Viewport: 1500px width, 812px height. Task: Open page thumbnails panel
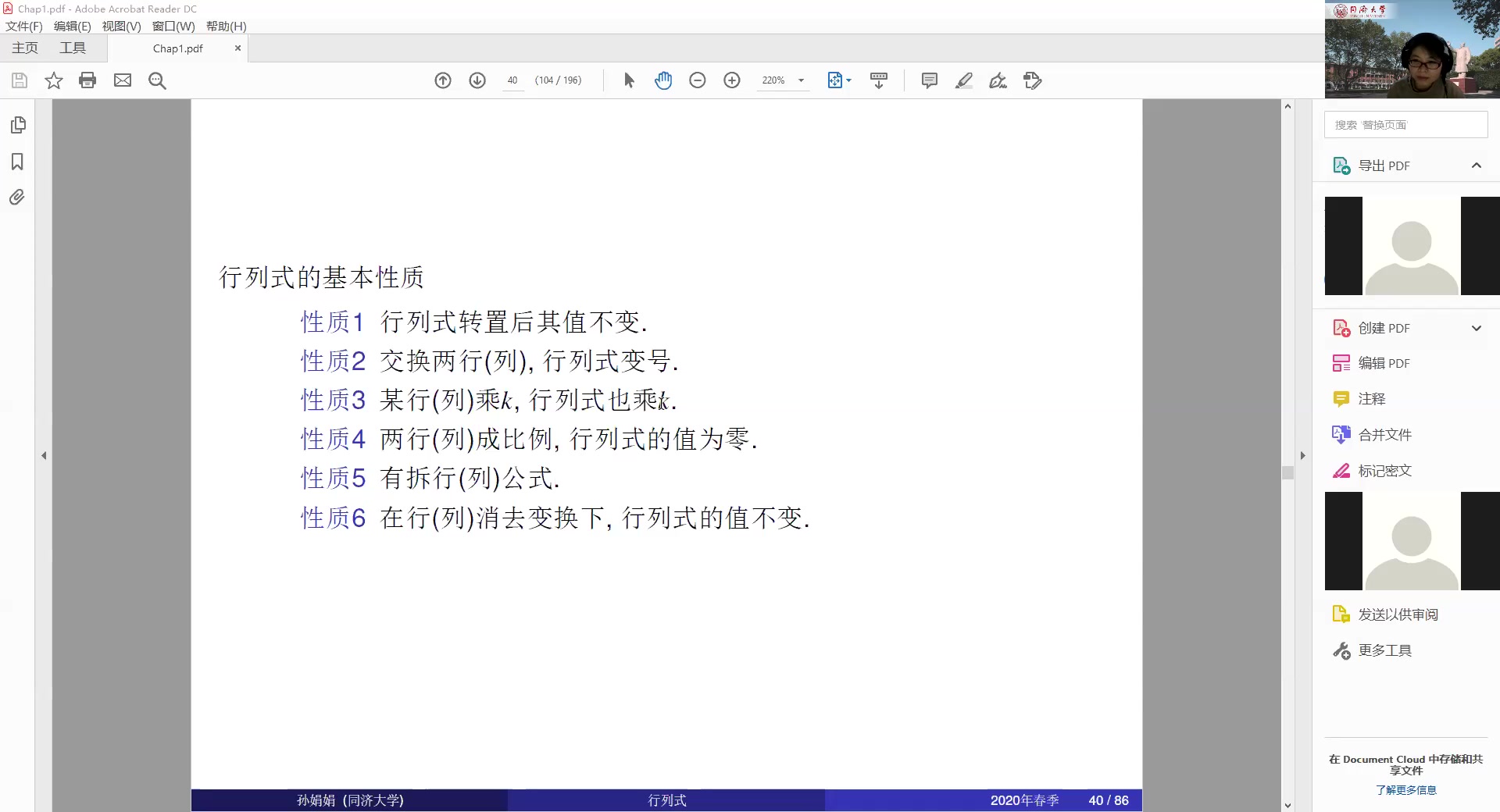click(18, 125)
